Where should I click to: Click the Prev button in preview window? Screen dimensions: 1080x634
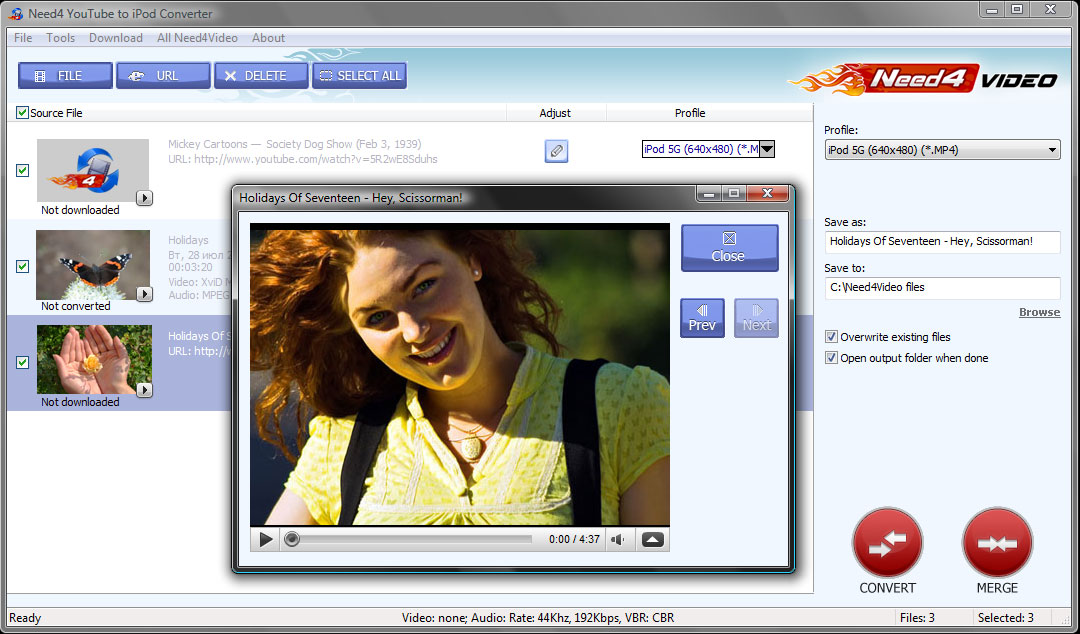[702, 318]
